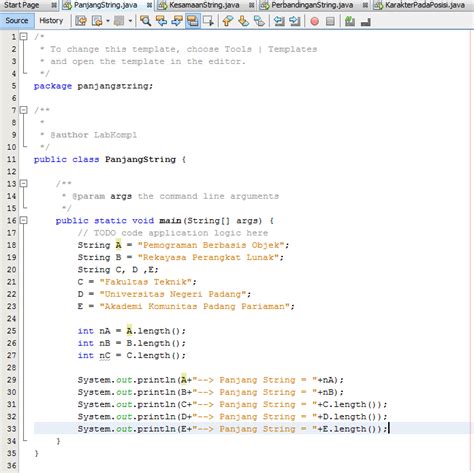Click Shift Line Left icon
Screen dimensions: 474x473
tap(279, 21)
